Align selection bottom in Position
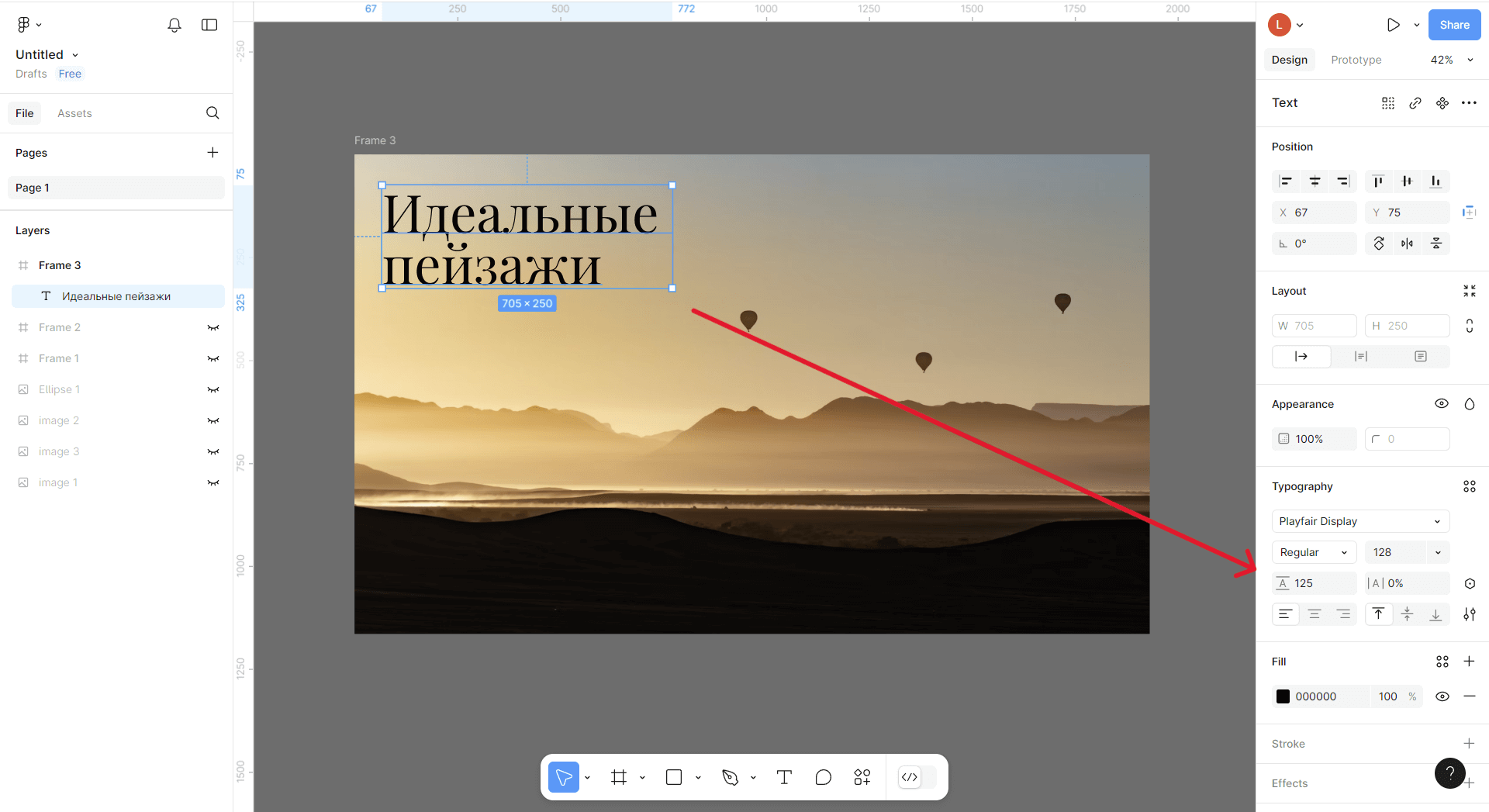 point(1435,181)
